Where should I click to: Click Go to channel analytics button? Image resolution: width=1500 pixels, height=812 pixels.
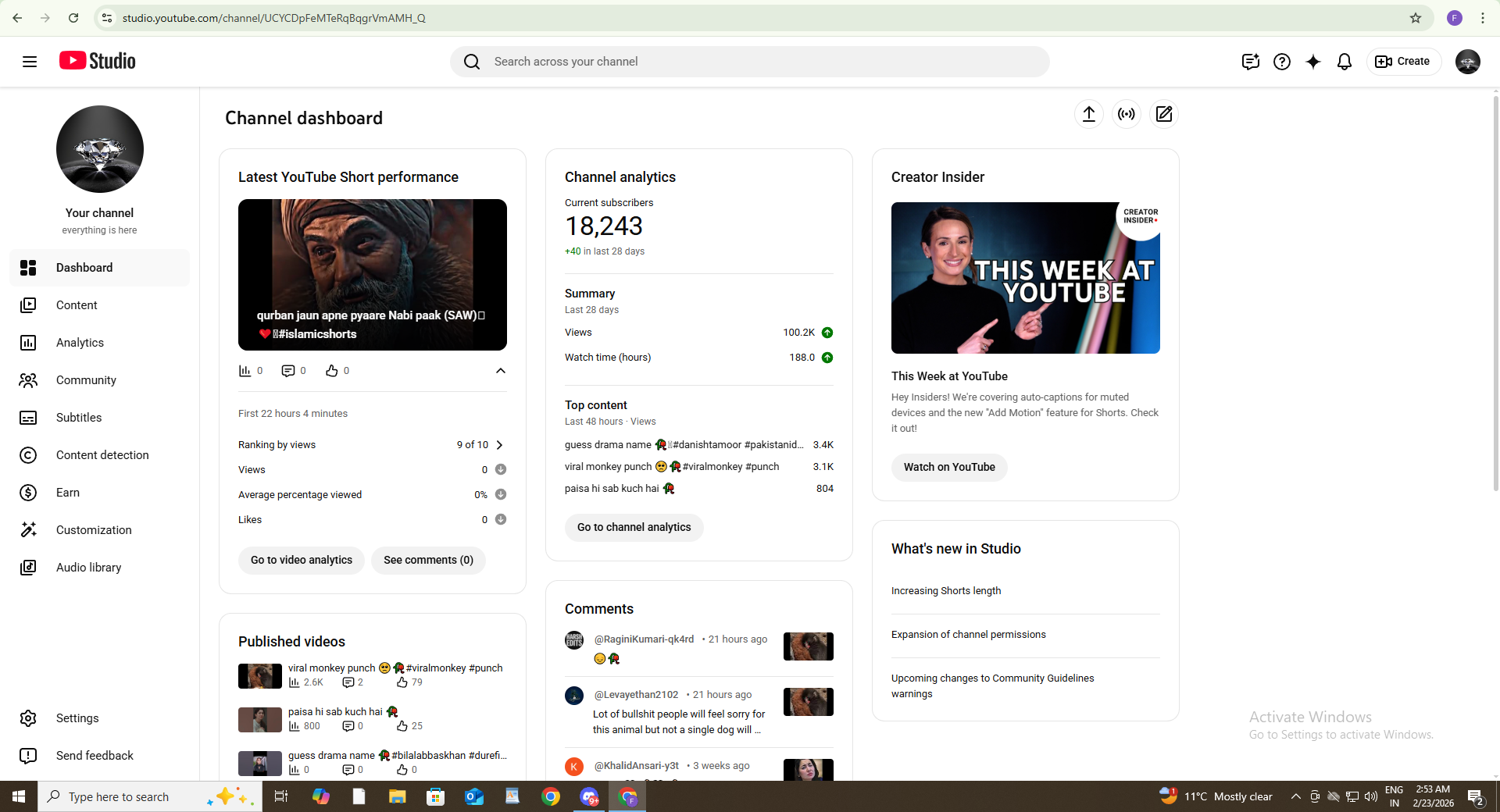pos(634,527)
